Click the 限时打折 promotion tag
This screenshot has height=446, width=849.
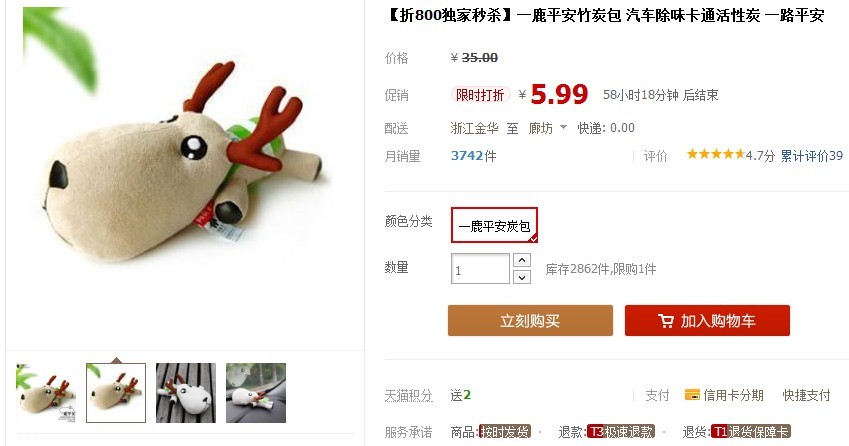pyautogui.click(x=480, y=95)
